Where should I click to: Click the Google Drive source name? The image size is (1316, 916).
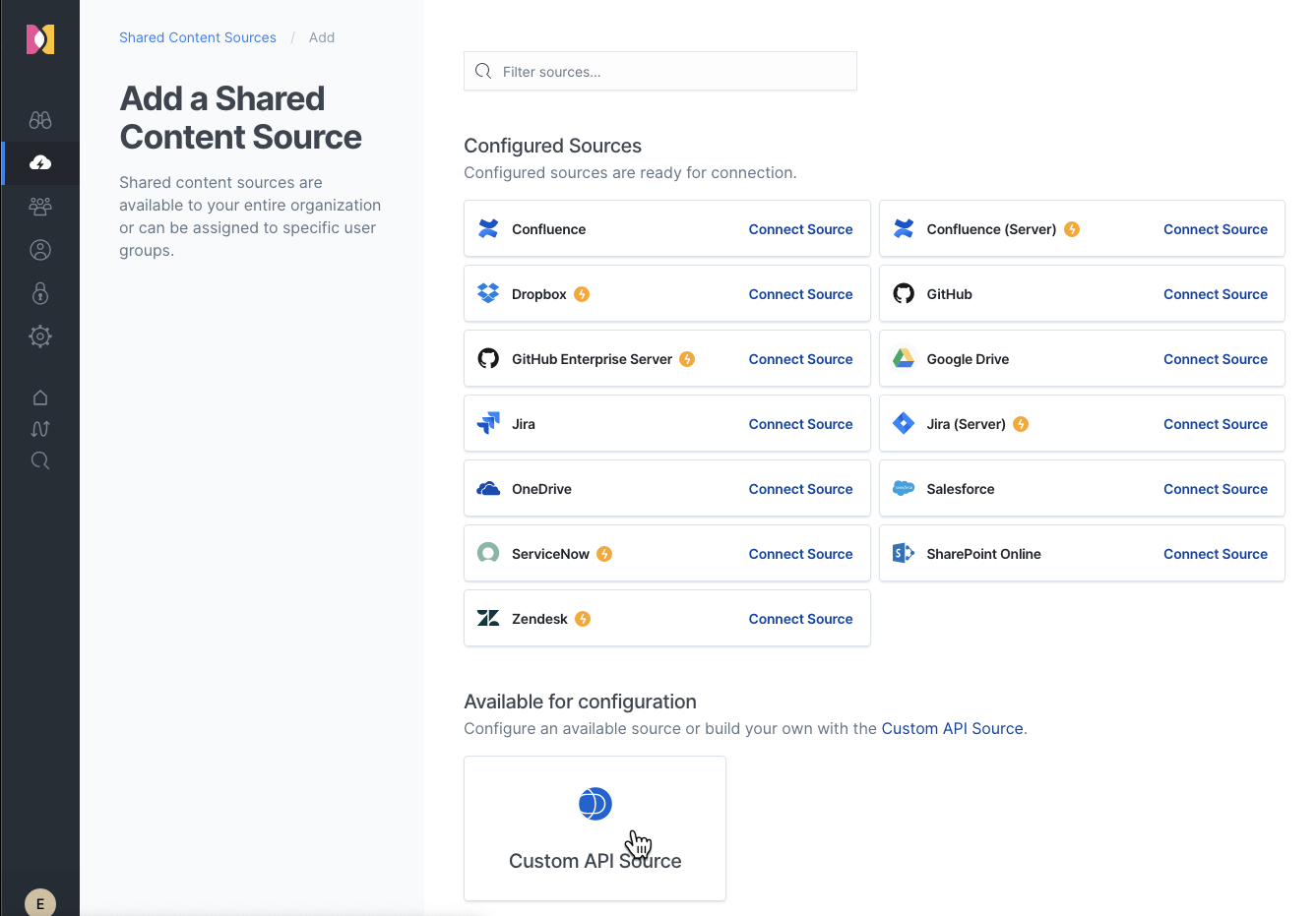coord(968,359)
